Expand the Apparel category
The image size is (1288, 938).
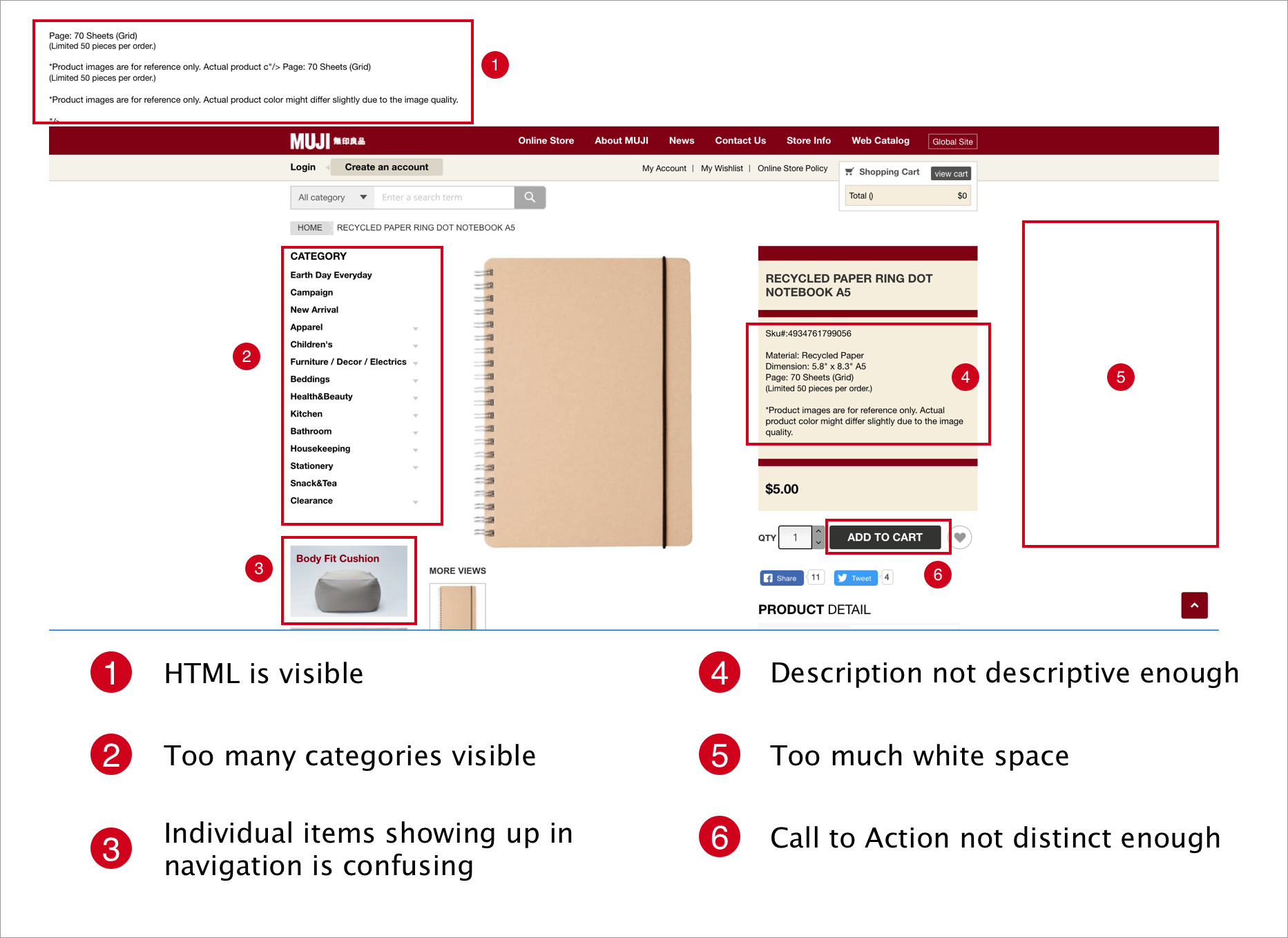click(416, 328)
